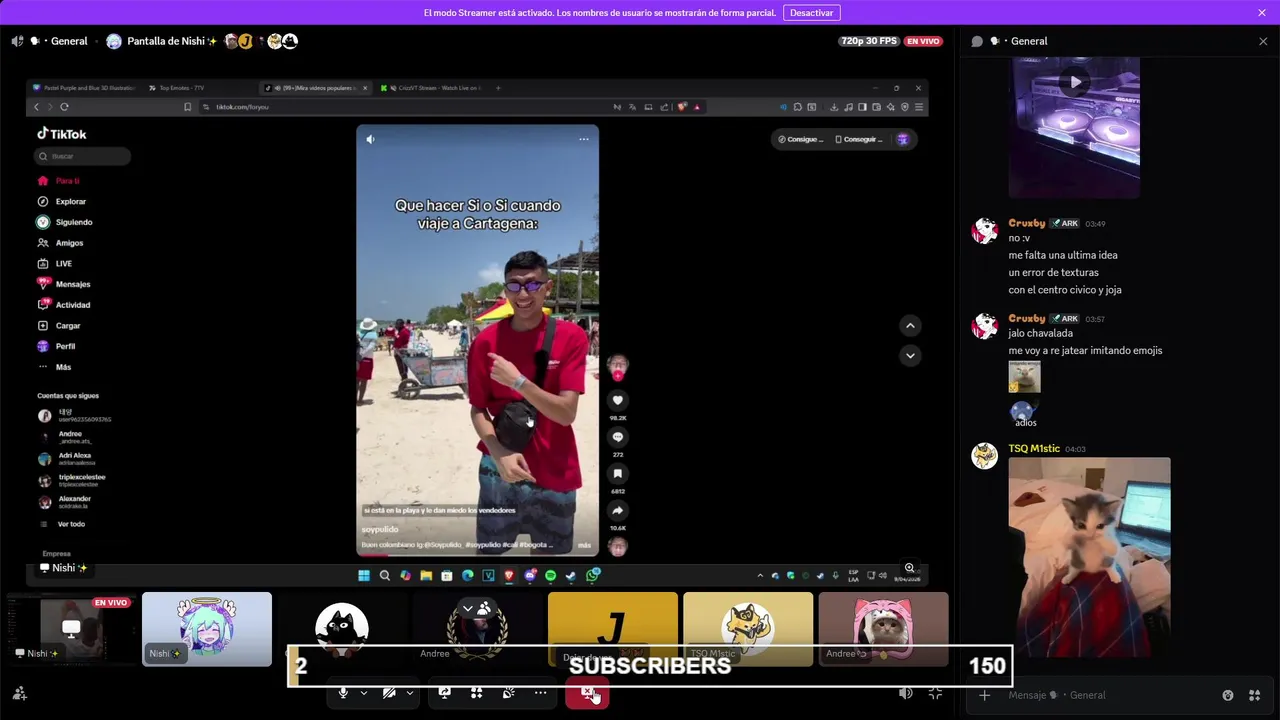Click the General voice channel name at top left
This screenshot has width=1280, height=720.
[x=69, y=41]
